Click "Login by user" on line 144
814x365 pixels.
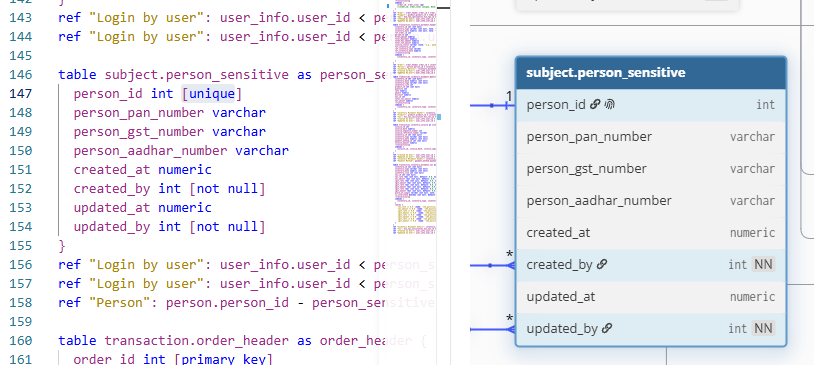(x=146, y=37)
